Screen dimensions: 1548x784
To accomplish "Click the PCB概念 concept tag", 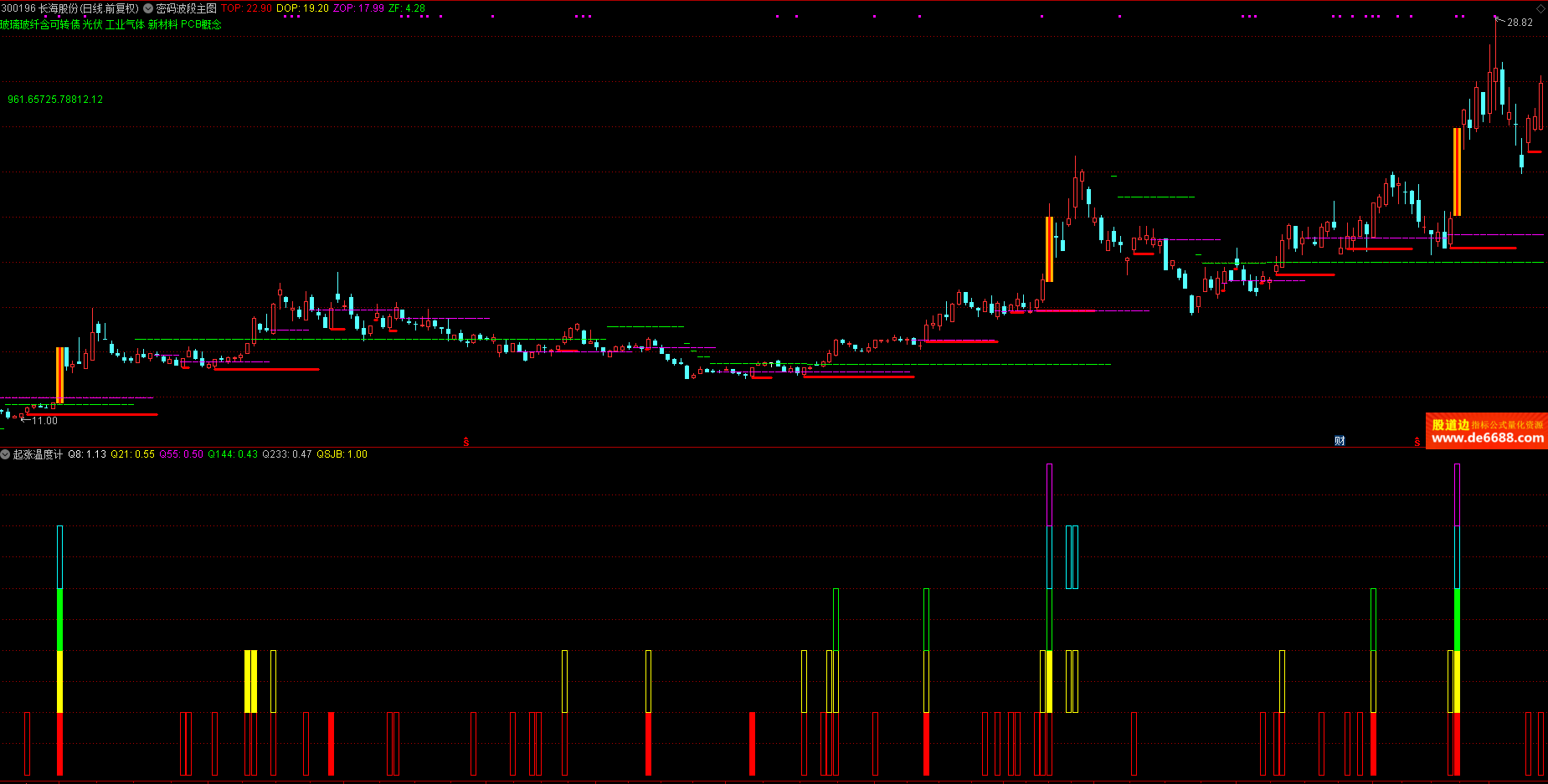I will click(x=201, y=25).
